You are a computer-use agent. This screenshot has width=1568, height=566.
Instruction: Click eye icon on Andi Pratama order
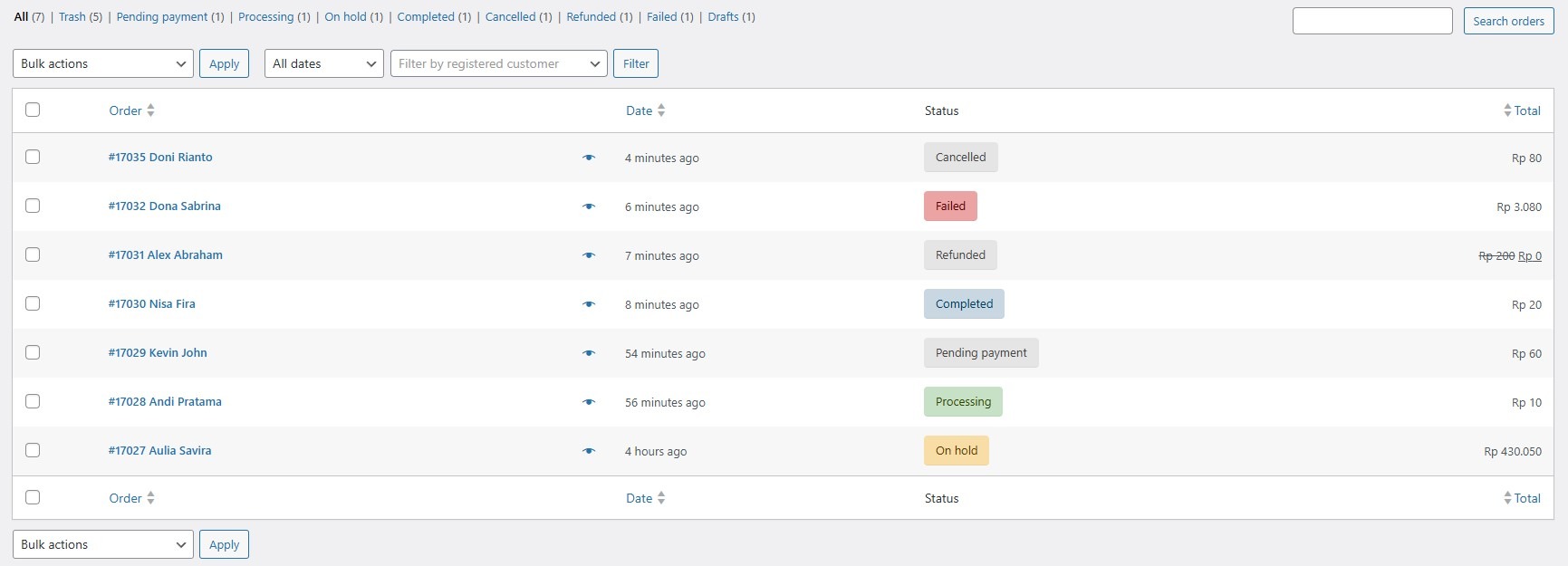coord(589,402)
